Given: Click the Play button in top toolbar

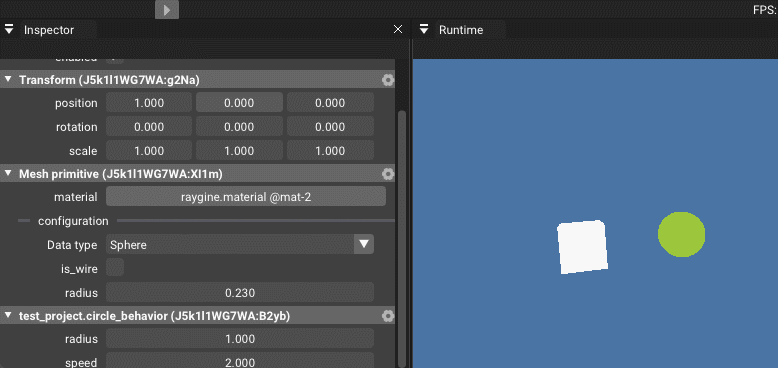Looking at the screenshot, I should (x=167, y=9).
